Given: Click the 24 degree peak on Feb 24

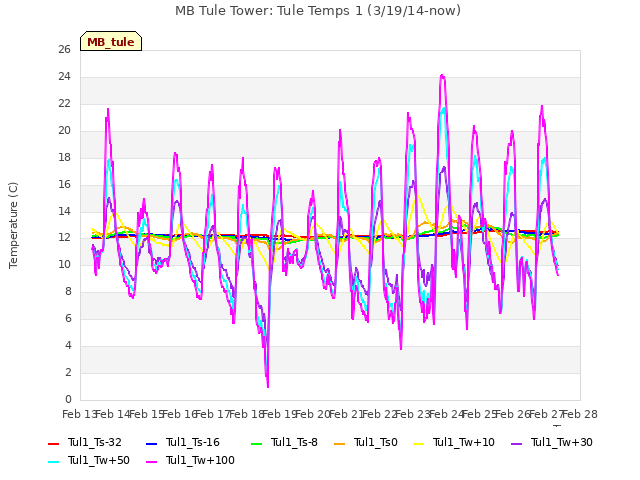Looking at the screenshot, I should (442, 76).
